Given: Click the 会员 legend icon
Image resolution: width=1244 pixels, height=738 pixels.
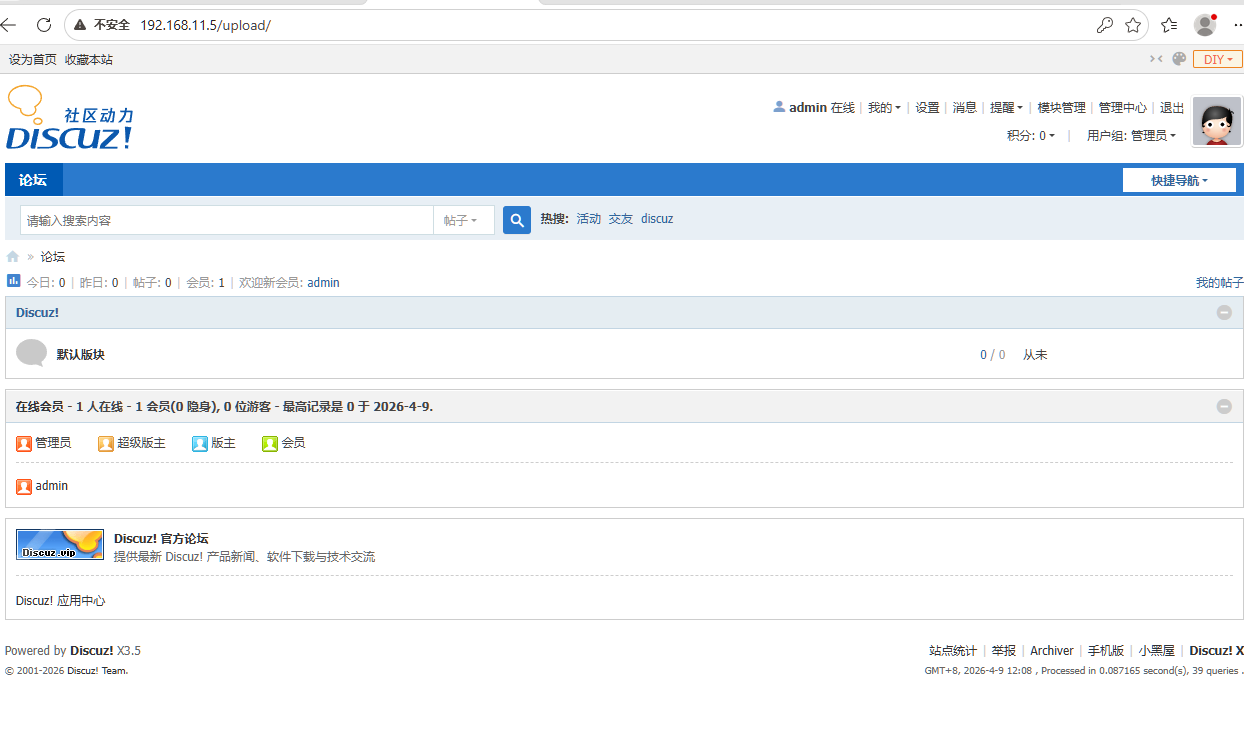Looking at the screenshot, I should (270, 443).
